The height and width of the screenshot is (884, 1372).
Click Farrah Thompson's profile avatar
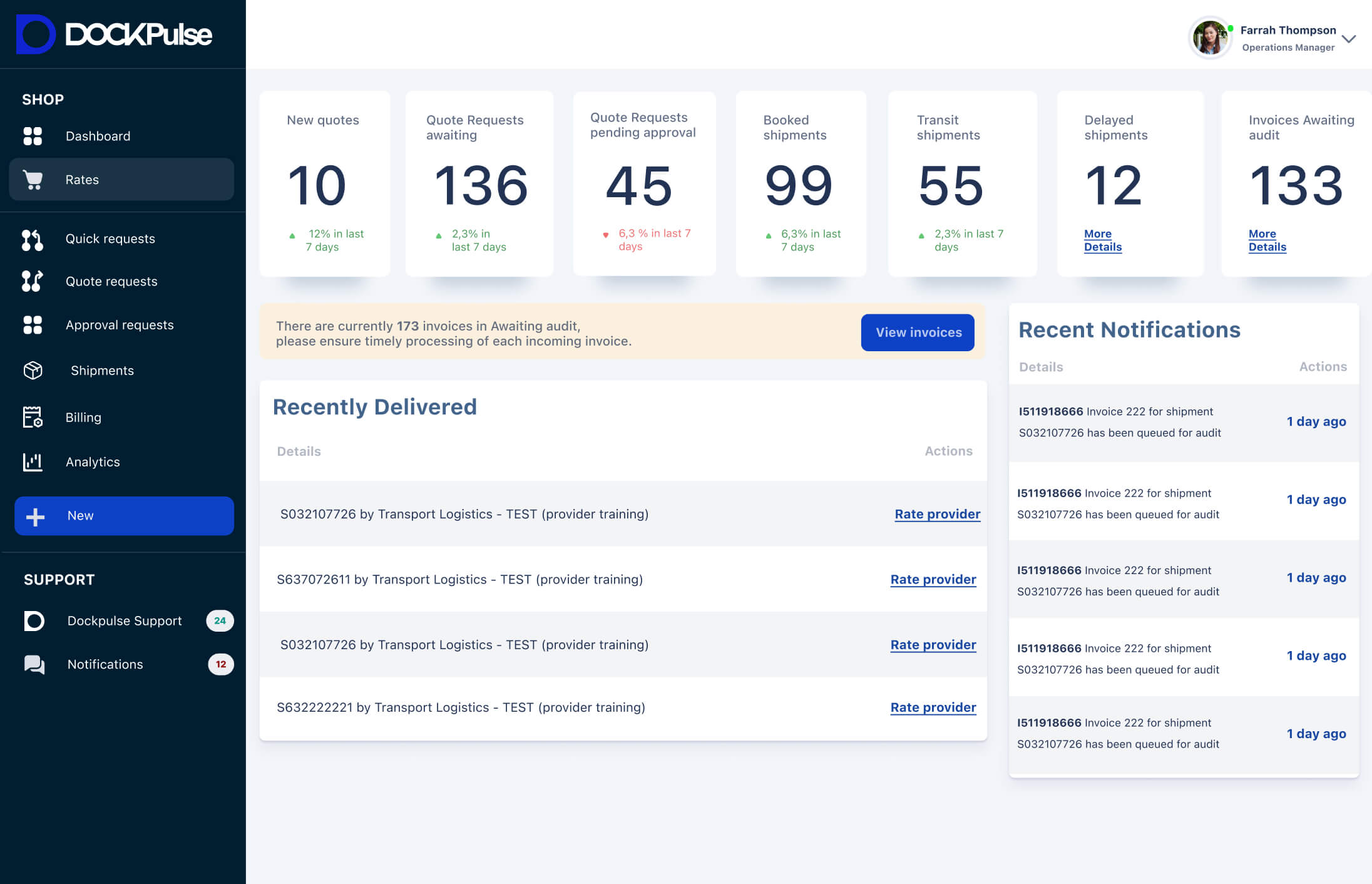(x=1209, y=38)
